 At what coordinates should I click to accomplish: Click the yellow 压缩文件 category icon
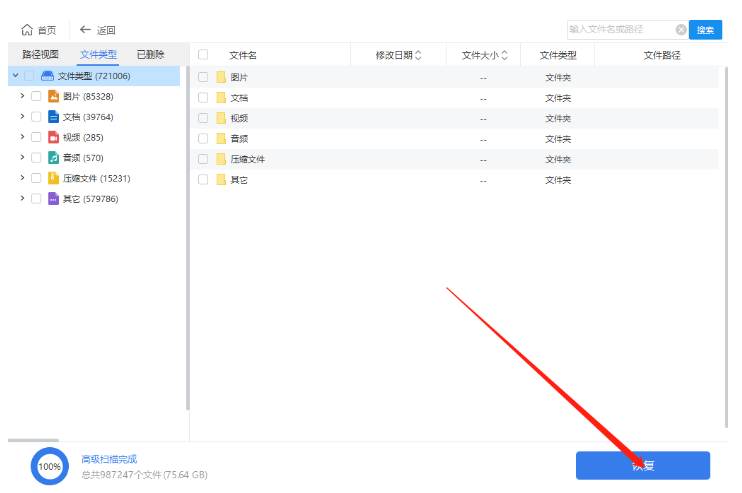pos(54,178)
